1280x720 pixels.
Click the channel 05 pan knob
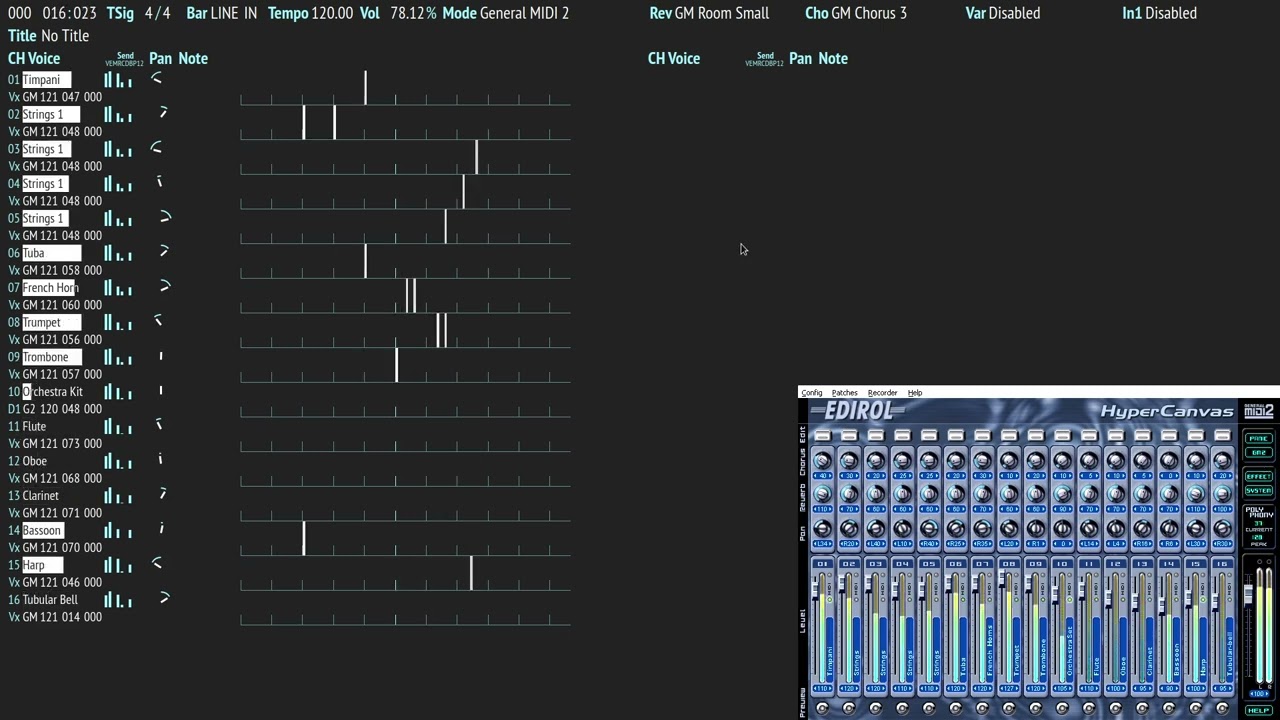point(930,528)
